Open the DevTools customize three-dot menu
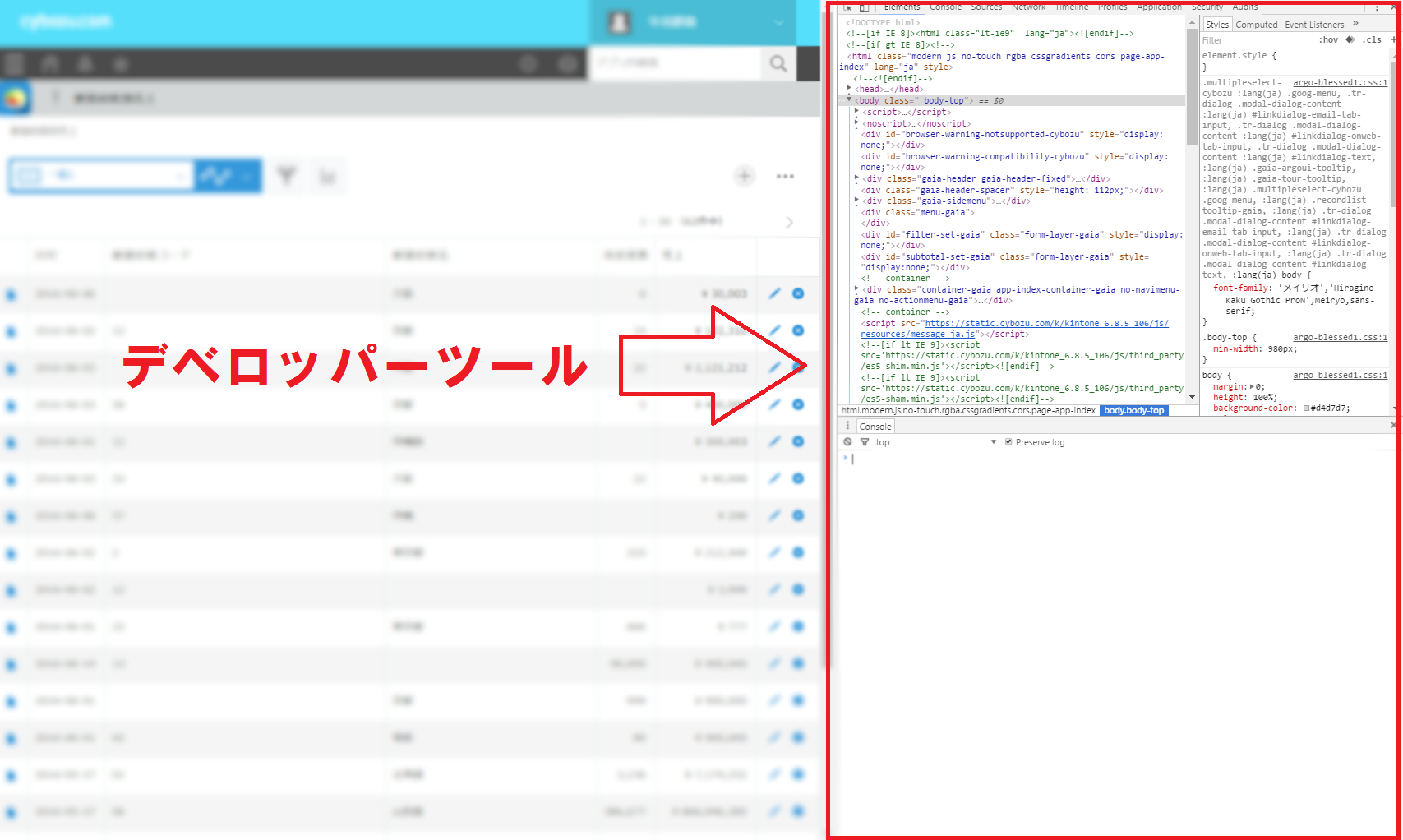 pos(1378,7)
